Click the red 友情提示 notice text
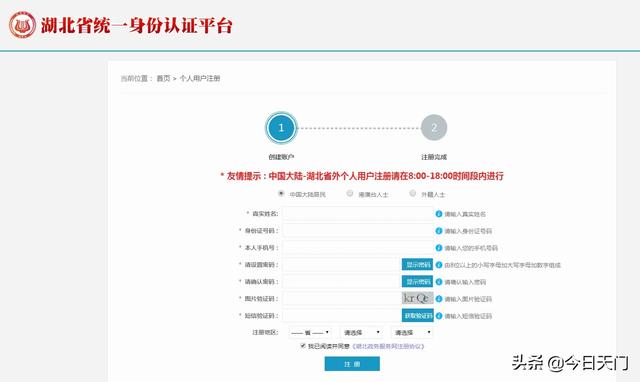640x382 pixels. pyautogui.click(x=362, y=176)
